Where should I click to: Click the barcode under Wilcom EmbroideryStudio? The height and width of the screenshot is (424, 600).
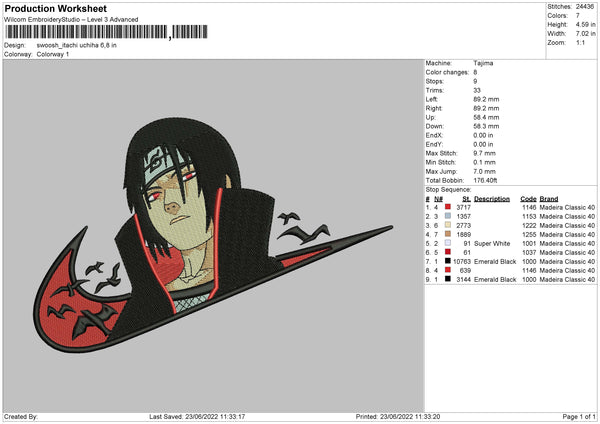(106, 32)
